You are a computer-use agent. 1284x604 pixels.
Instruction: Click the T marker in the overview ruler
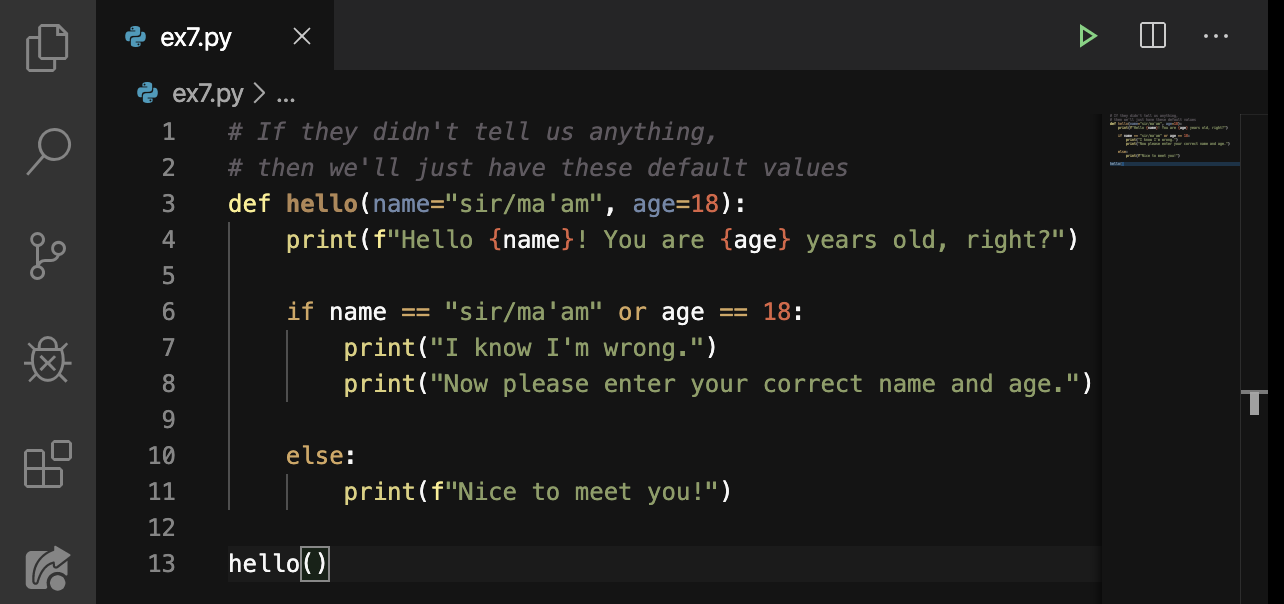[x=1254, y=402]
